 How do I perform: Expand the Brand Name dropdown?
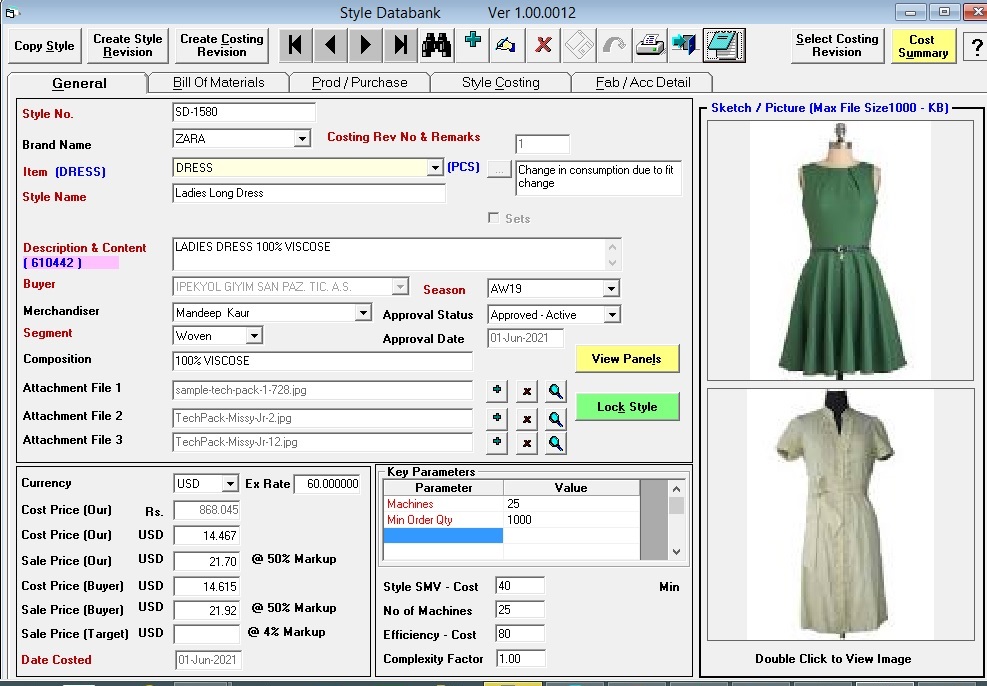click(302, 138)
